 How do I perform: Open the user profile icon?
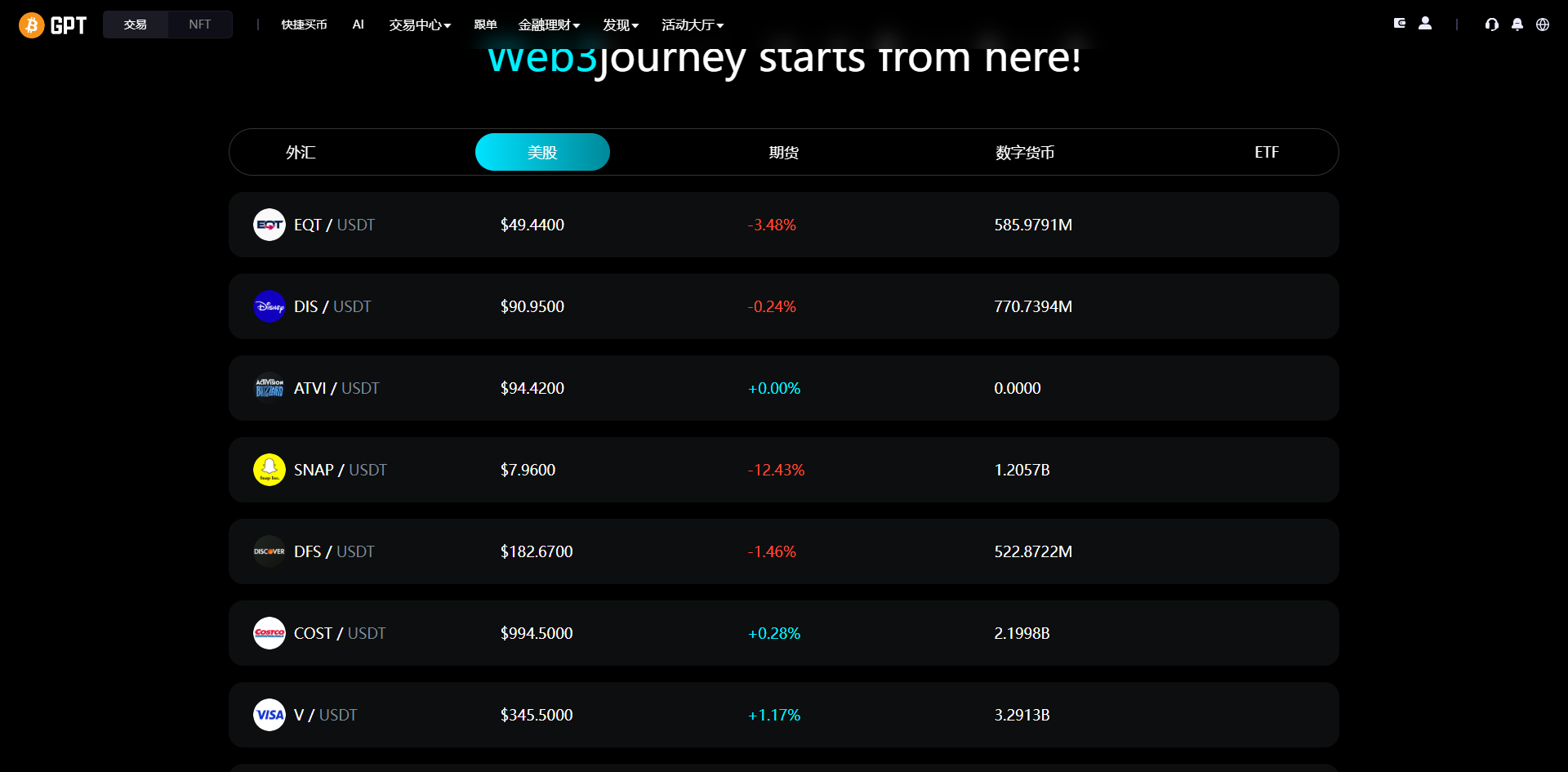pyautogui.click(x=1425, y=24)
